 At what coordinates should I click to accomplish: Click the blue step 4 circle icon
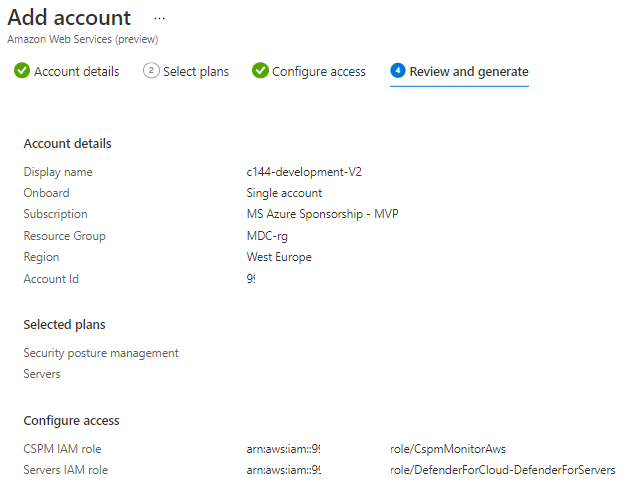point(398,71)
